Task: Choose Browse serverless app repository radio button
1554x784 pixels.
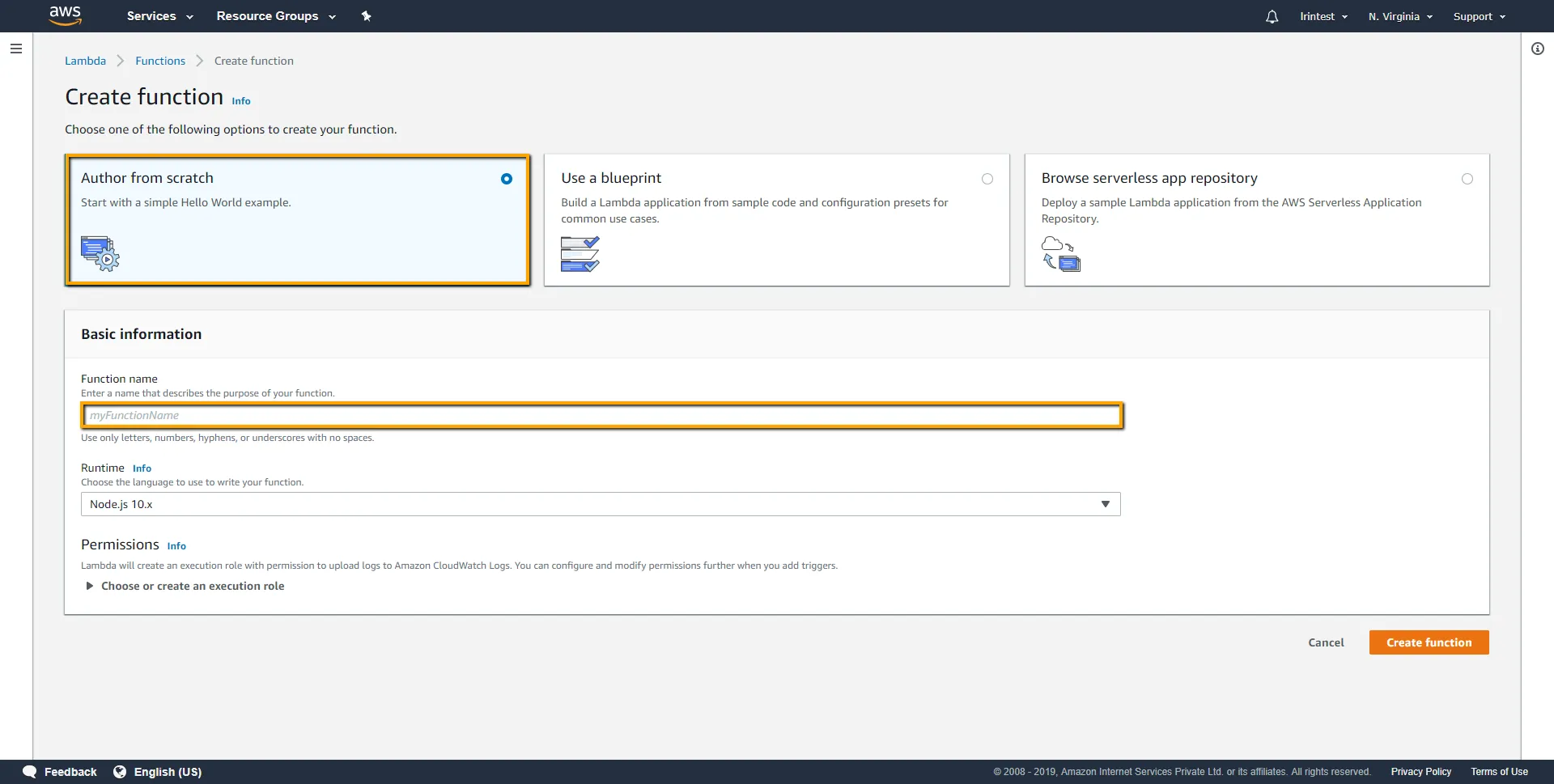Action: click(1467, 179)
